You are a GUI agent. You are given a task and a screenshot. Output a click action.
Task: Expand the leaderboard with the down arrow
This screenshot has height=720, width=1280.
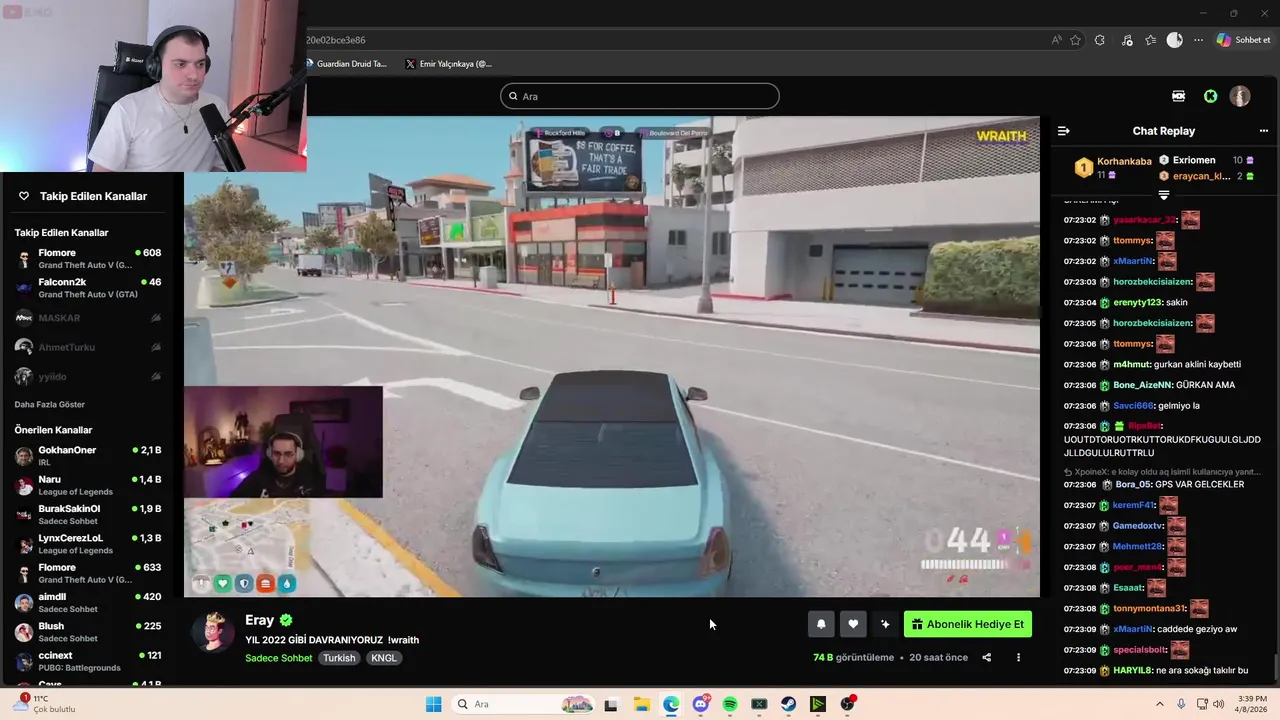(x=1164, y=194)
